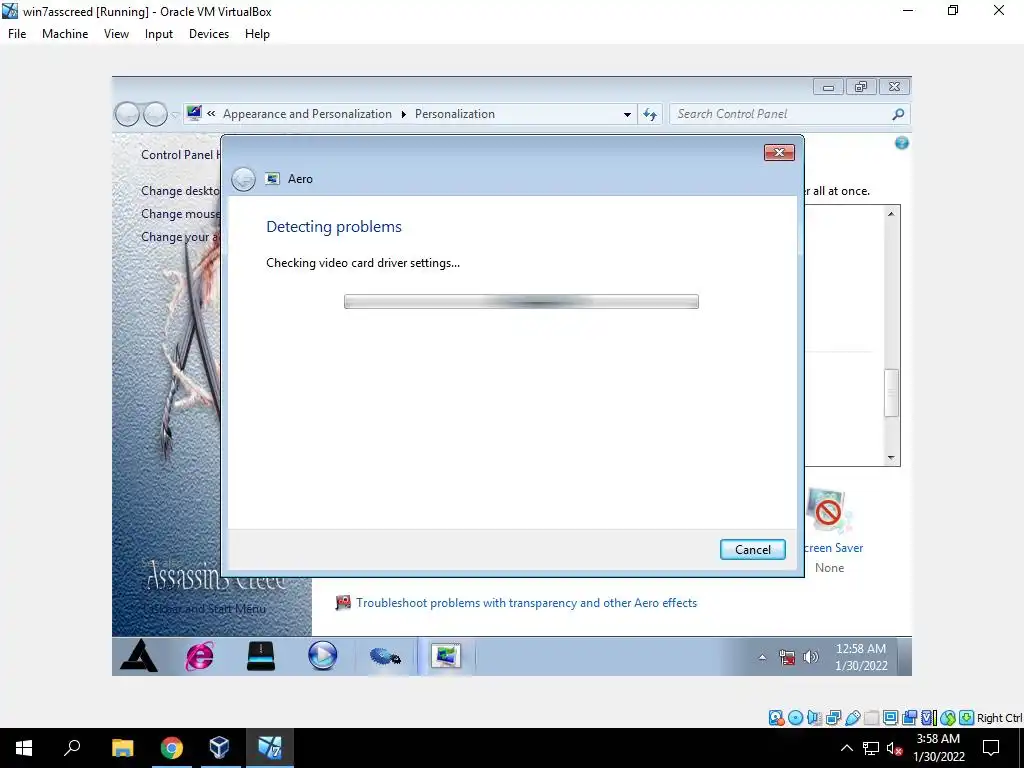Click the Control Panel back button
Viewport: 1024px width, 768px height.
pyautogui.click(x=127, y=114)
